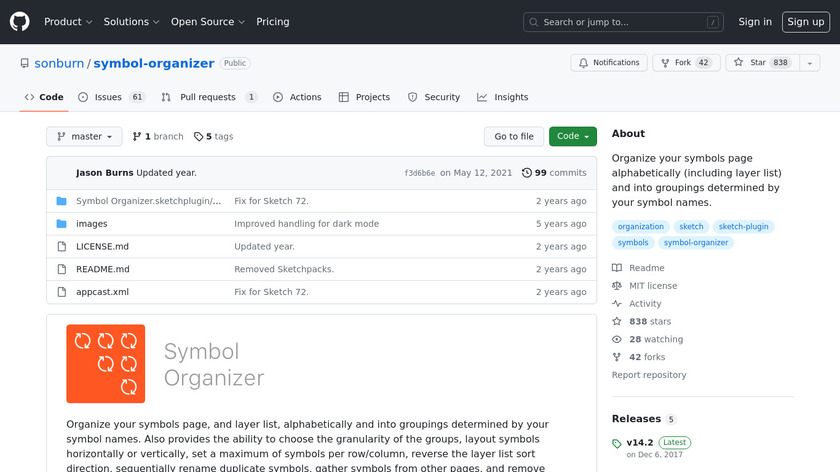
Task: Click the Sign up button
Action: 805,22
